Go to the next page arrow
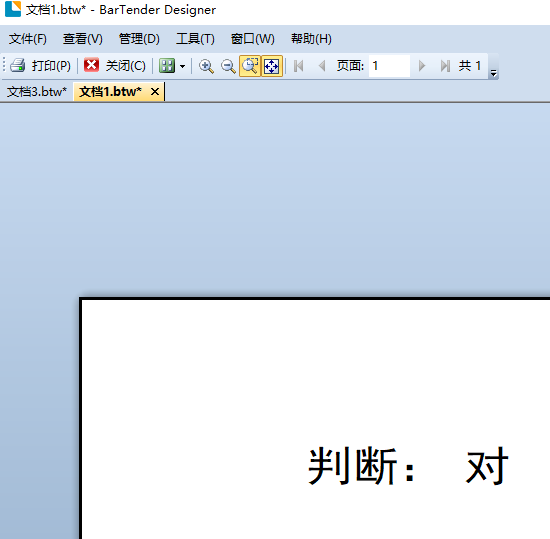This screenshot has width=550, height=539. (x=422, y=66)
